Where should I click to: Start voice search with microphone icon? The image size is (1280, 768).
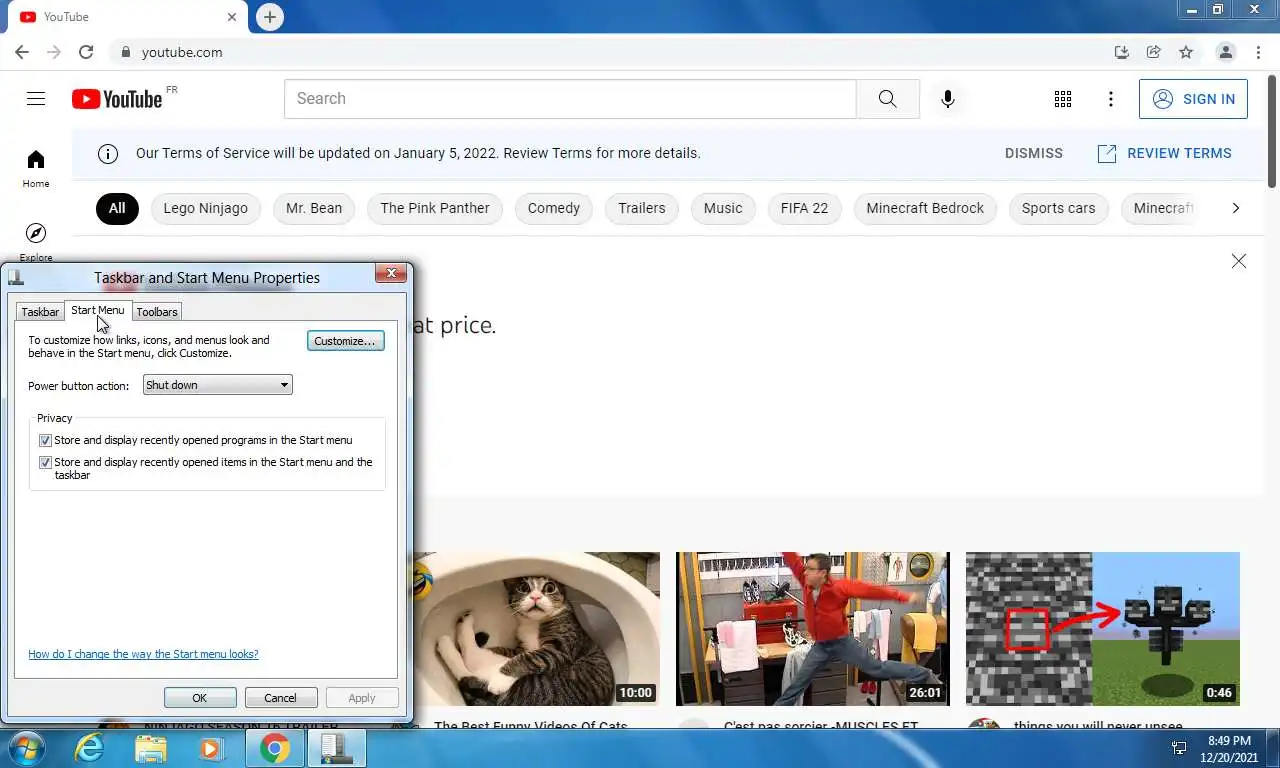tap(947, 99)
